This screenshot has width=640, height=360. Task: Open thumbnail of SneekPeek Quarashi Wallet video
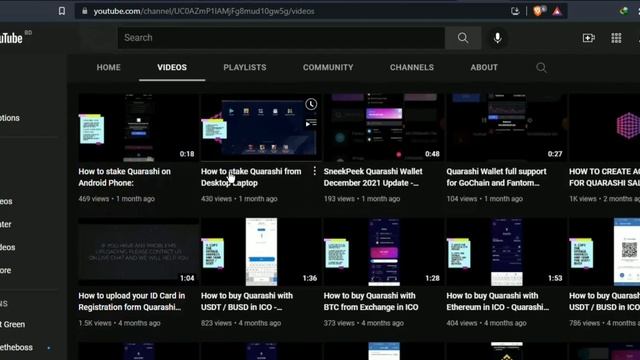click(384, 128)
